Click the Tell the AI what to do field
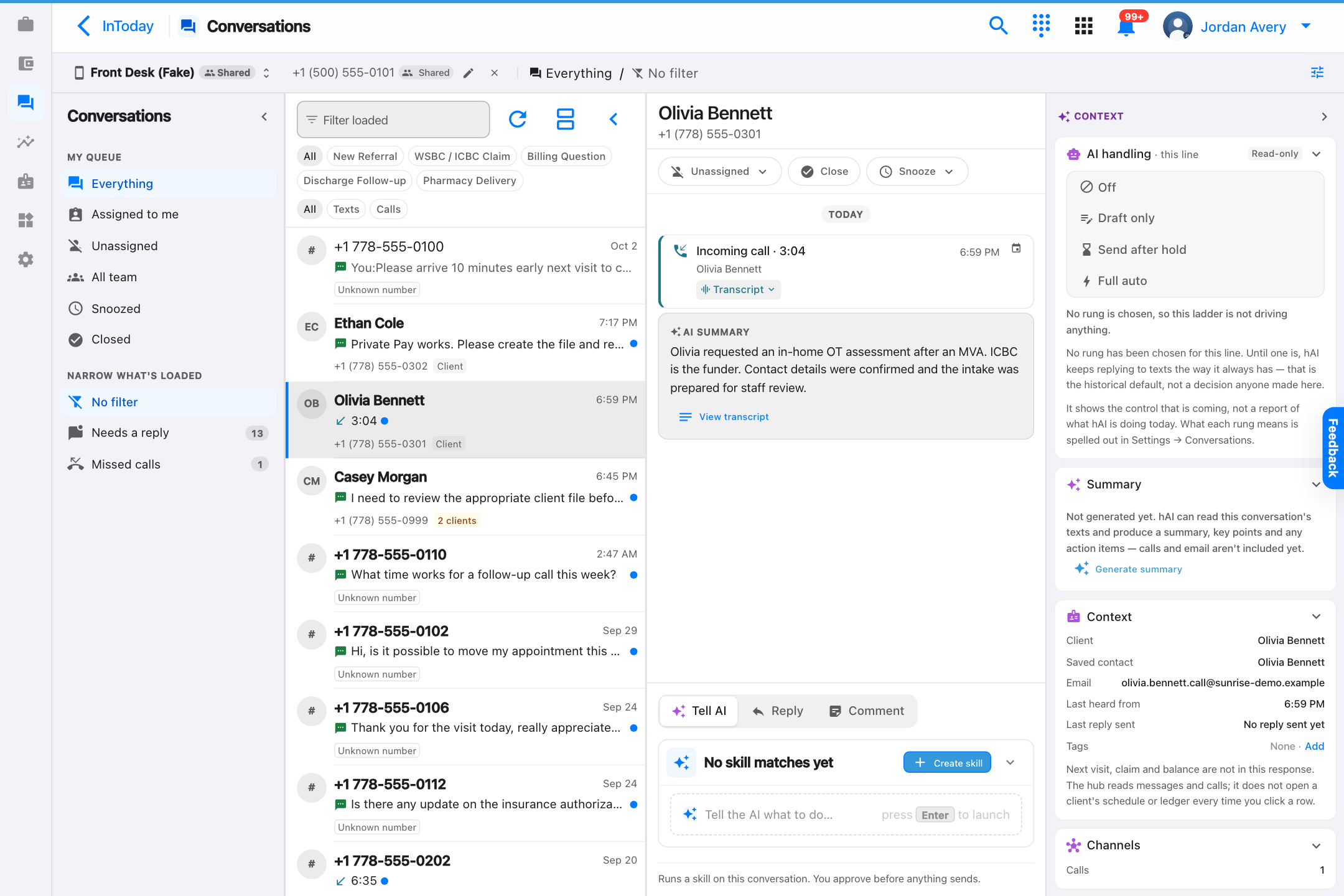This screenshot has width=1344, height=896. (x=846, y=814)
